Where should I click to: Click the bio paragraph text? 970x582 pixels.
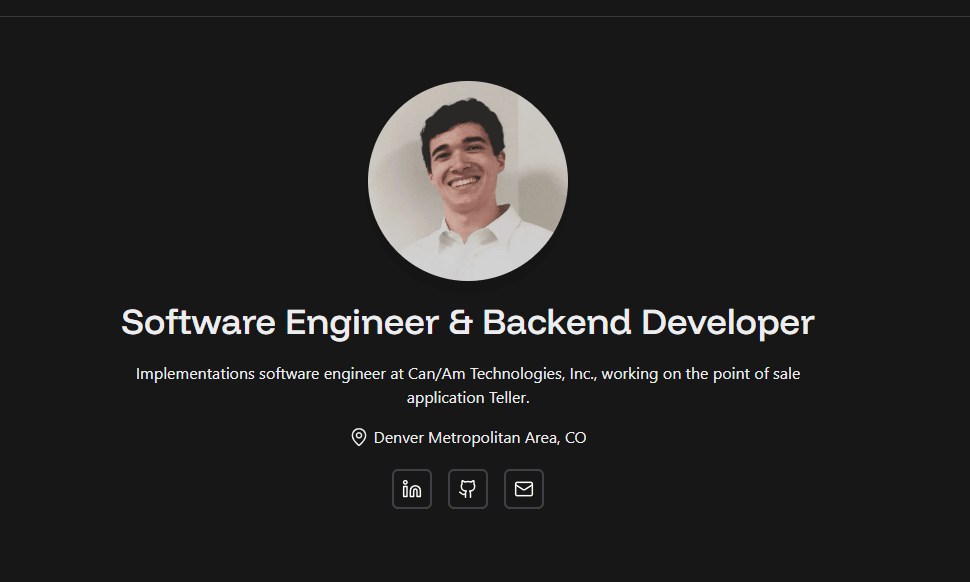pyautogui.click(x=467, y=385)
